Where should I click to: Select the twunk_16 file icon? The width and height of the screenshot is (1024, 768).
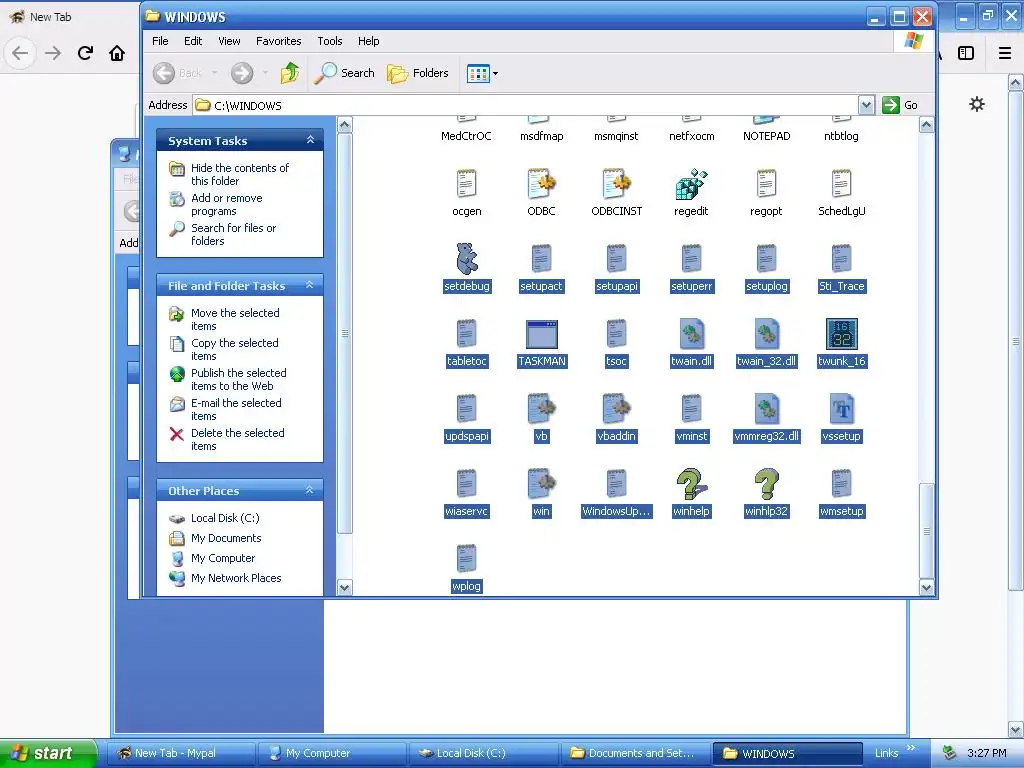click(x=841, y=334)
